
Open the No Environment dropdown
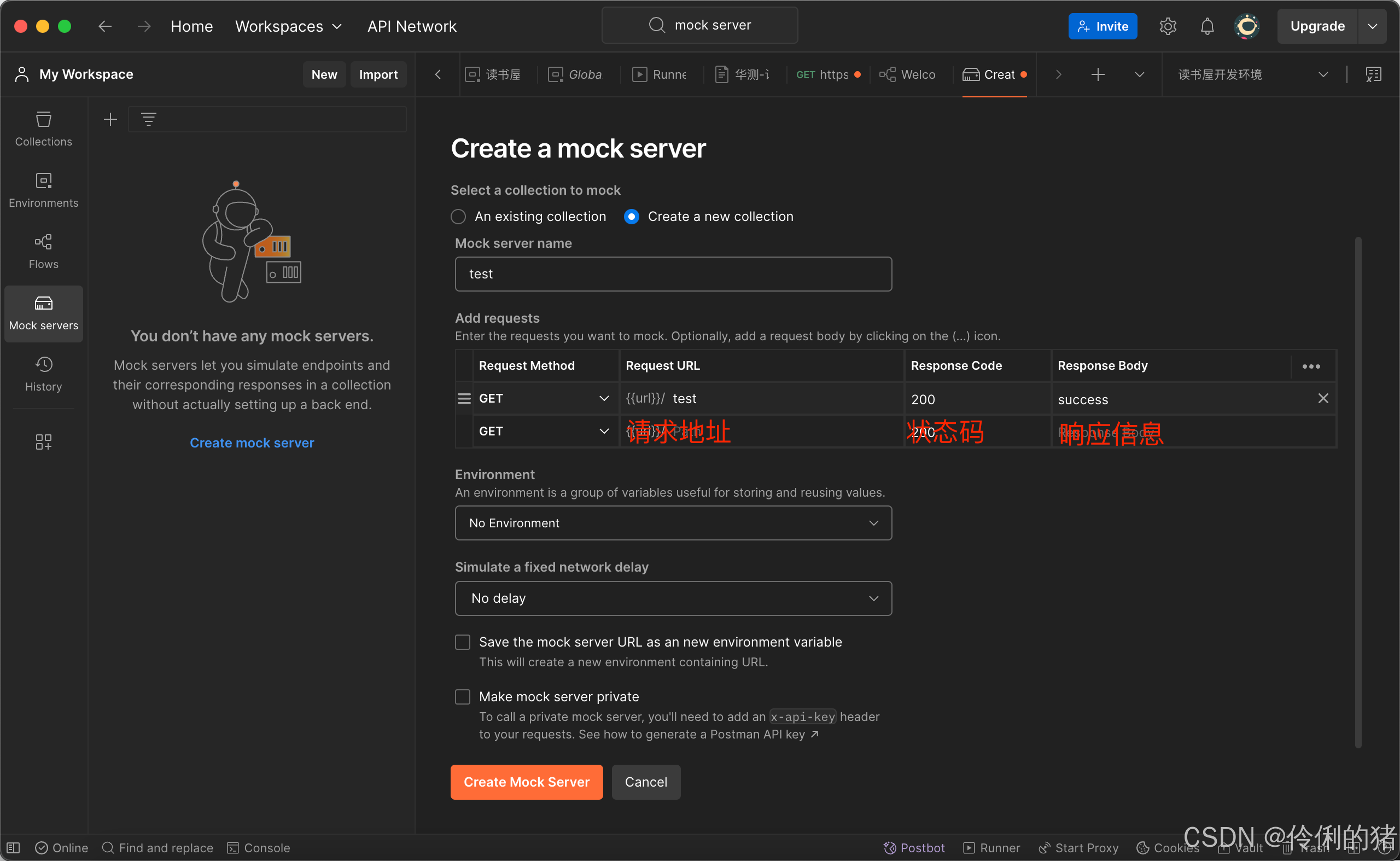tap(673, 523)
